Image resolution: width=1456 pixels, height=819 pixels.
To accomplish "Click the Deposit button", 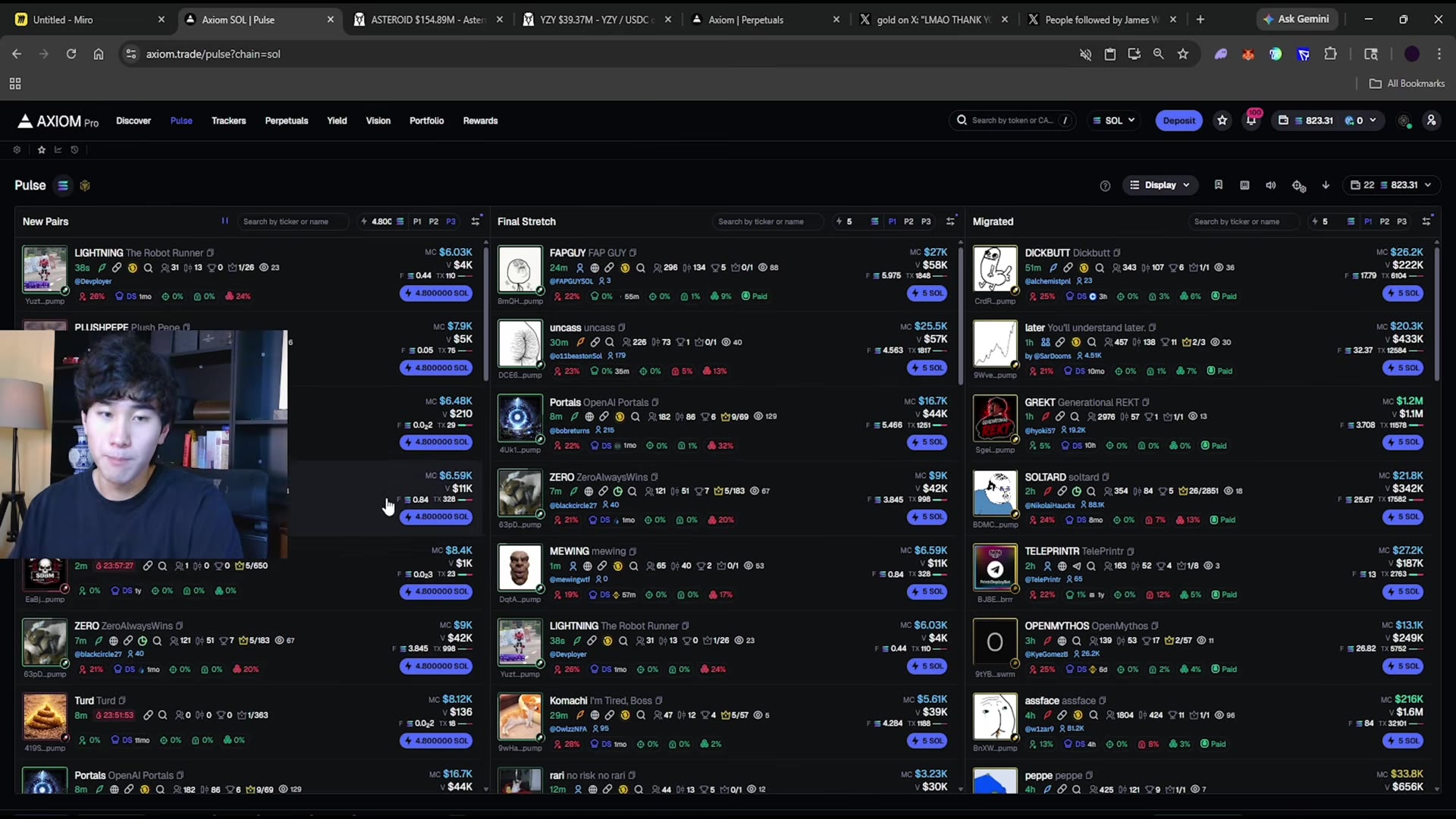I will pos(1178,121).
